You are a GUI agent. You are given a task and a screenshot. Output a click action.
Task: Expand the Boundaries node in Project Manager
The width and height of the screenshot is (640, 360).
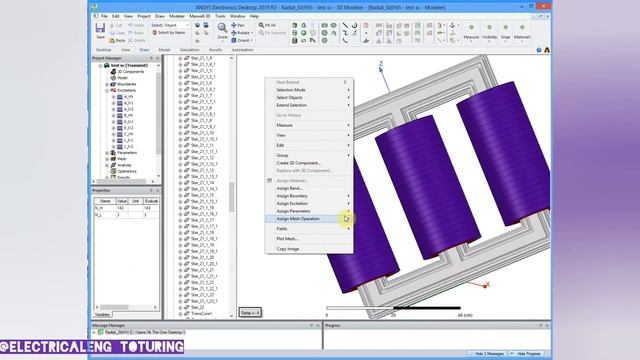pos(107,84)
